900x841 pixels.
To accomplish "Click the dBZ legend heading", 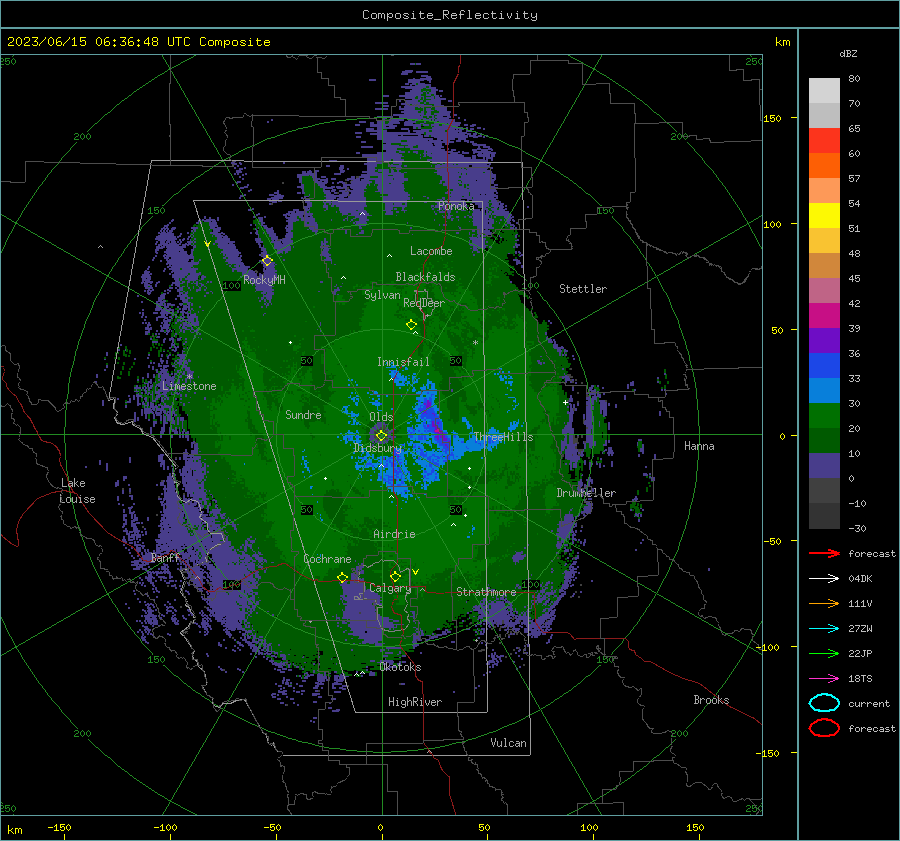I will [x=848, y=53].
